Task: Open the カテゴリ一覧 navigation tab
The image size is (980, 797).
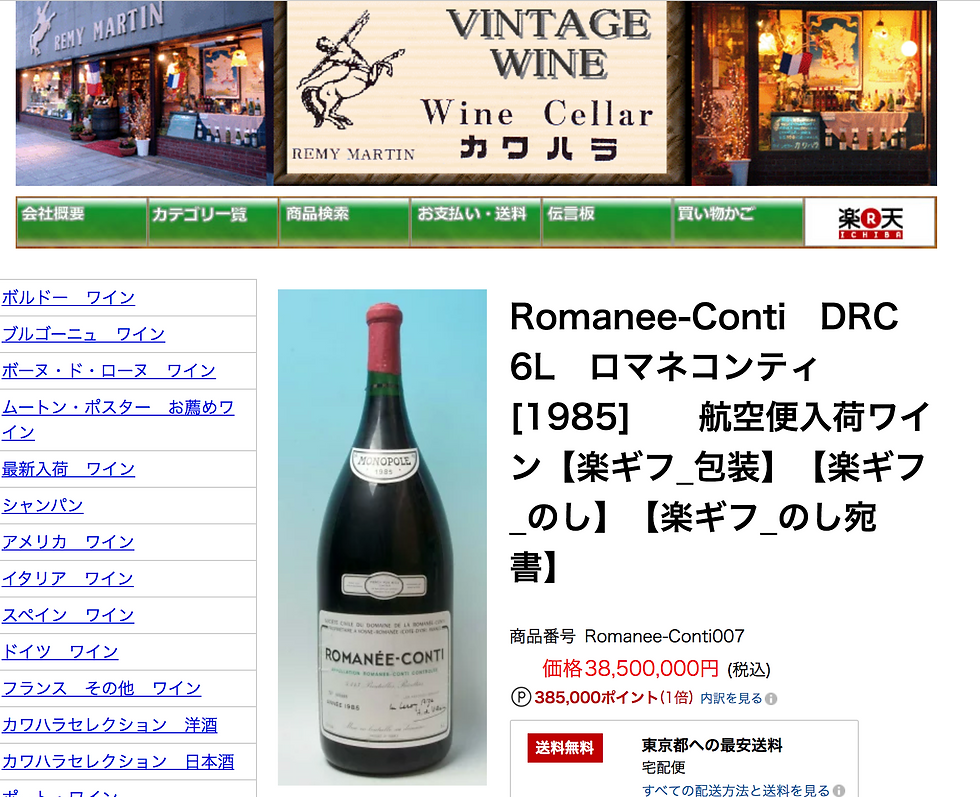Action: tap(213, 222)
